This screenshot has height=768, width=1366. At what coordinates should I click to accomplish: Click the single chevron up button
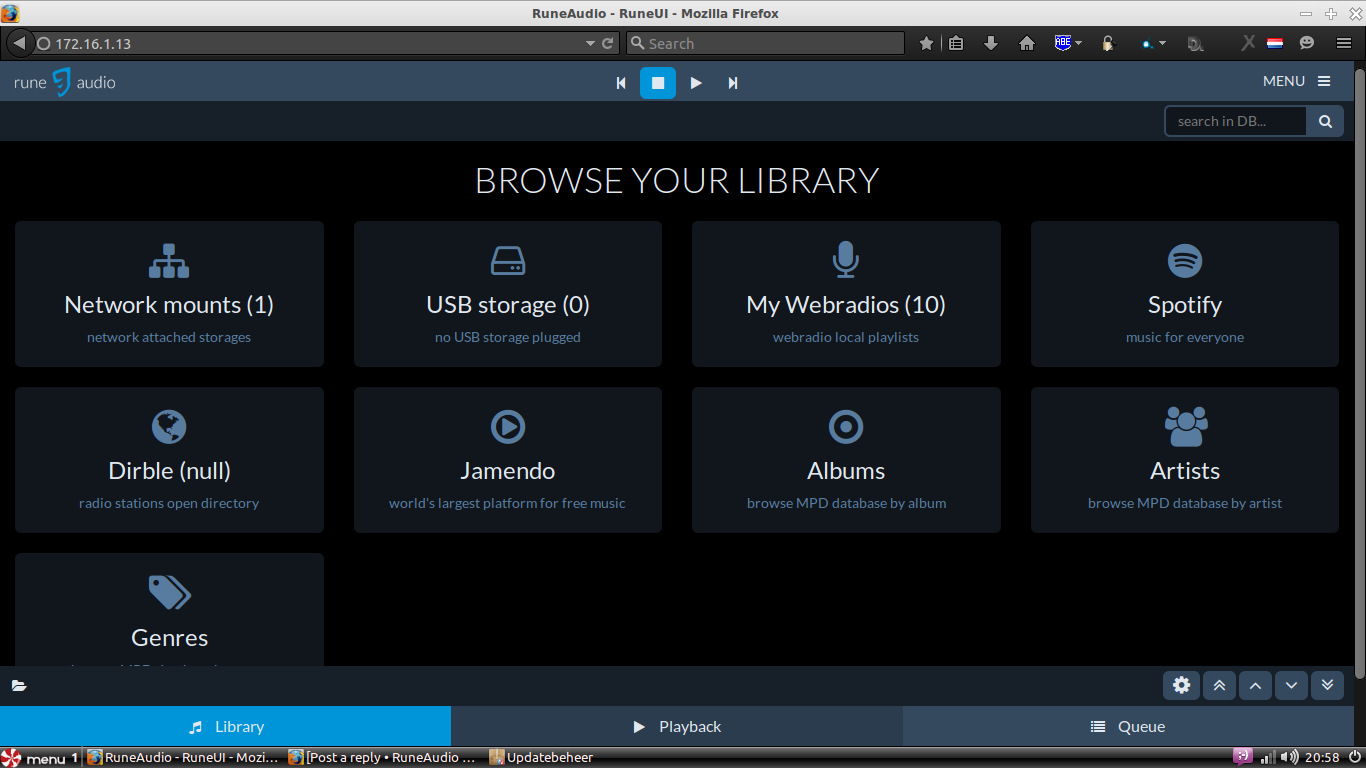tap(1255, 685)
